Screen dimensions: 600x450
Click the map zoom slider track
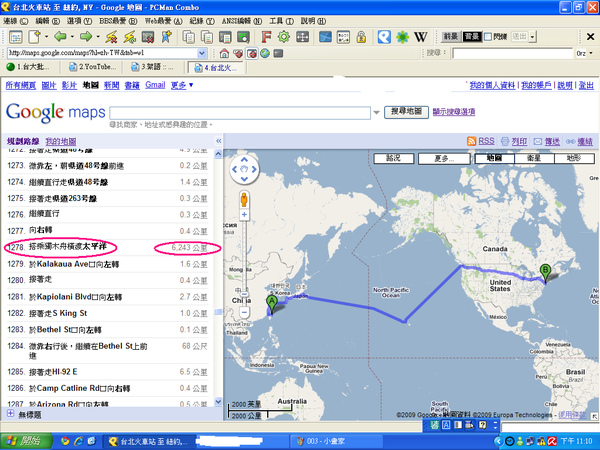pos(244,260)
